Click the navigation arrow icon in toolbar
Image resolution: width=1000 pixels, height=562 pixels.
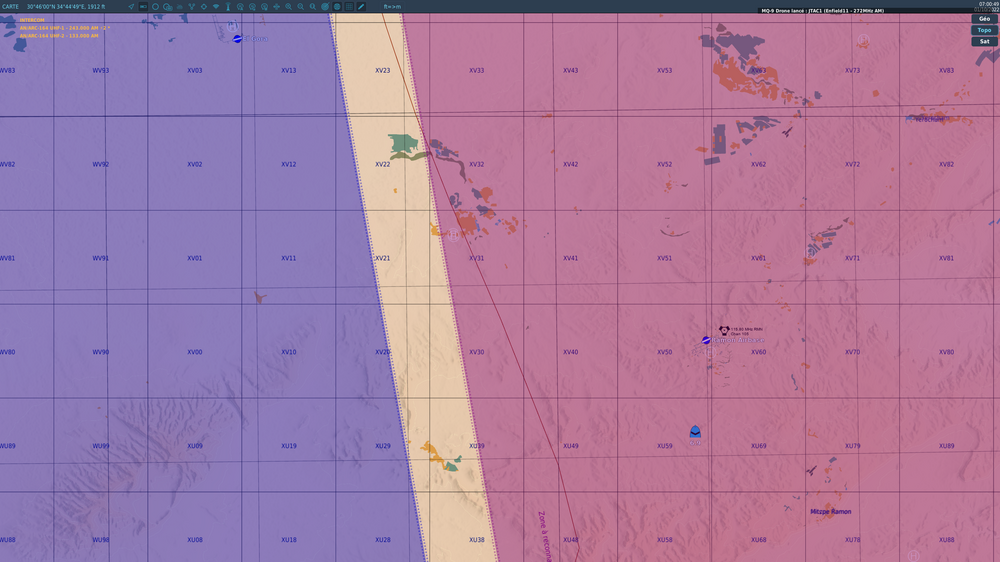pyautogui.click(x=131, y=6)
